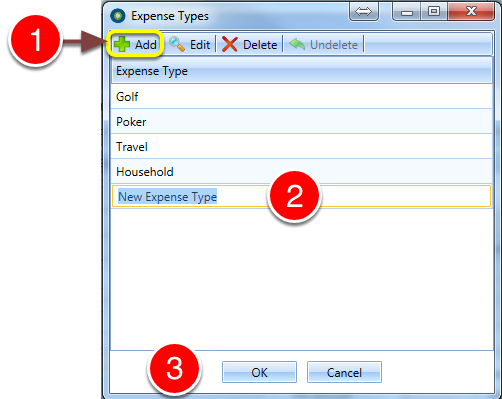Click the Expense Types window app icon
502x399 pixels.
coord(118,16)
